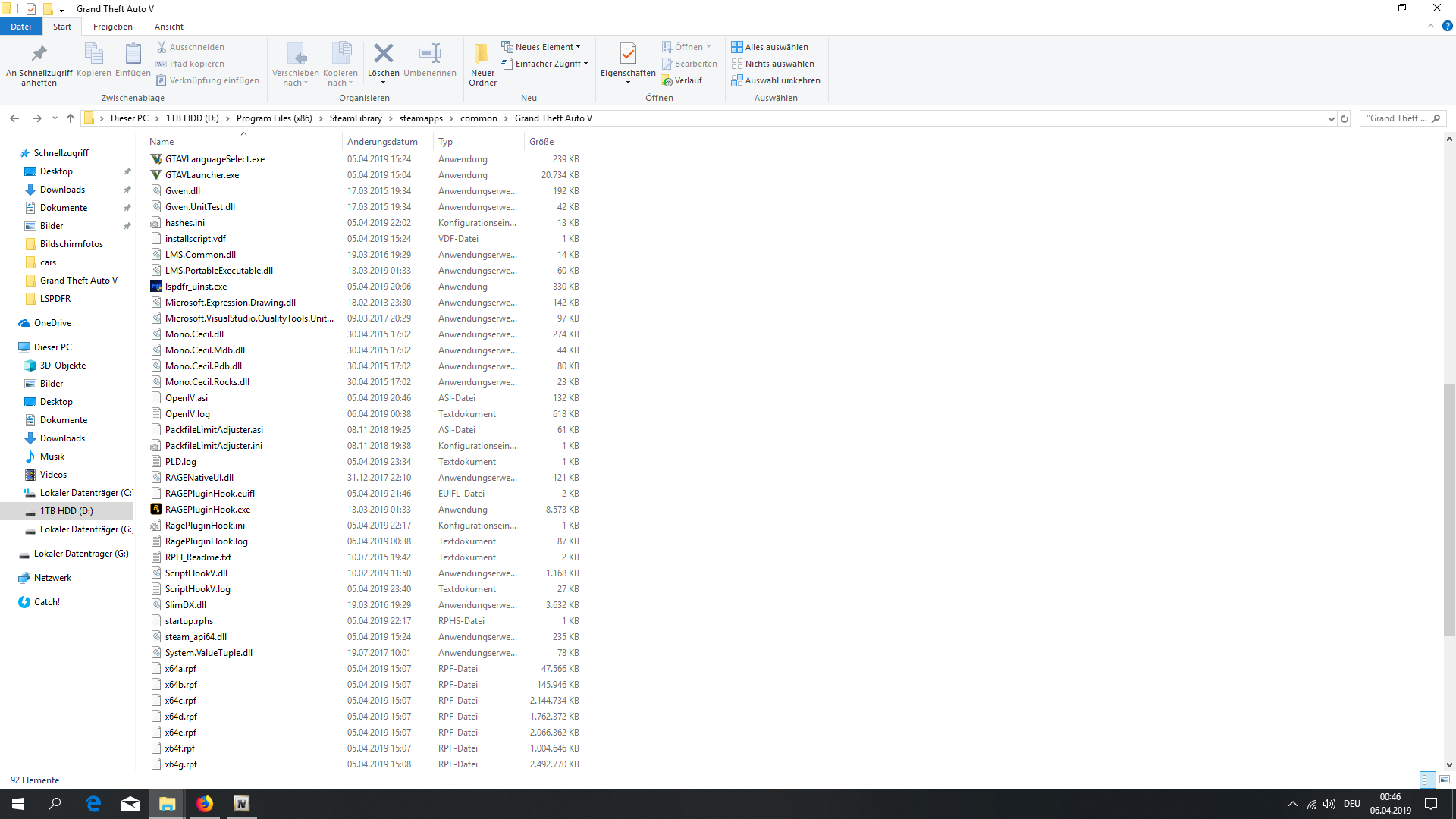The height and width of the screenshot is (819, 1456).
Task: Click the up-directory arrow
Action: 71,118
